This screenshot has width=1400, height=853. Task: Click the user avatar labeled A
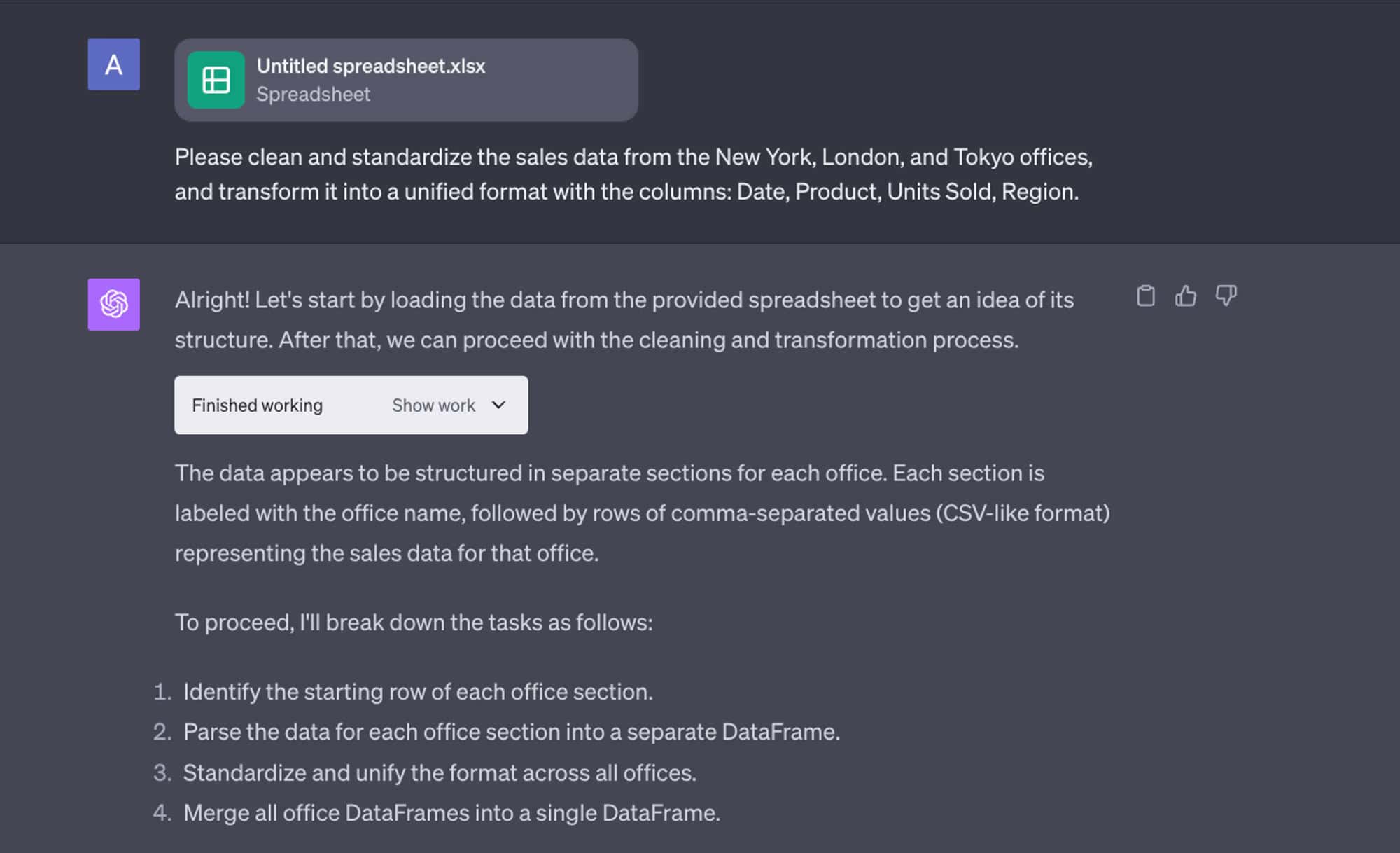113,64
